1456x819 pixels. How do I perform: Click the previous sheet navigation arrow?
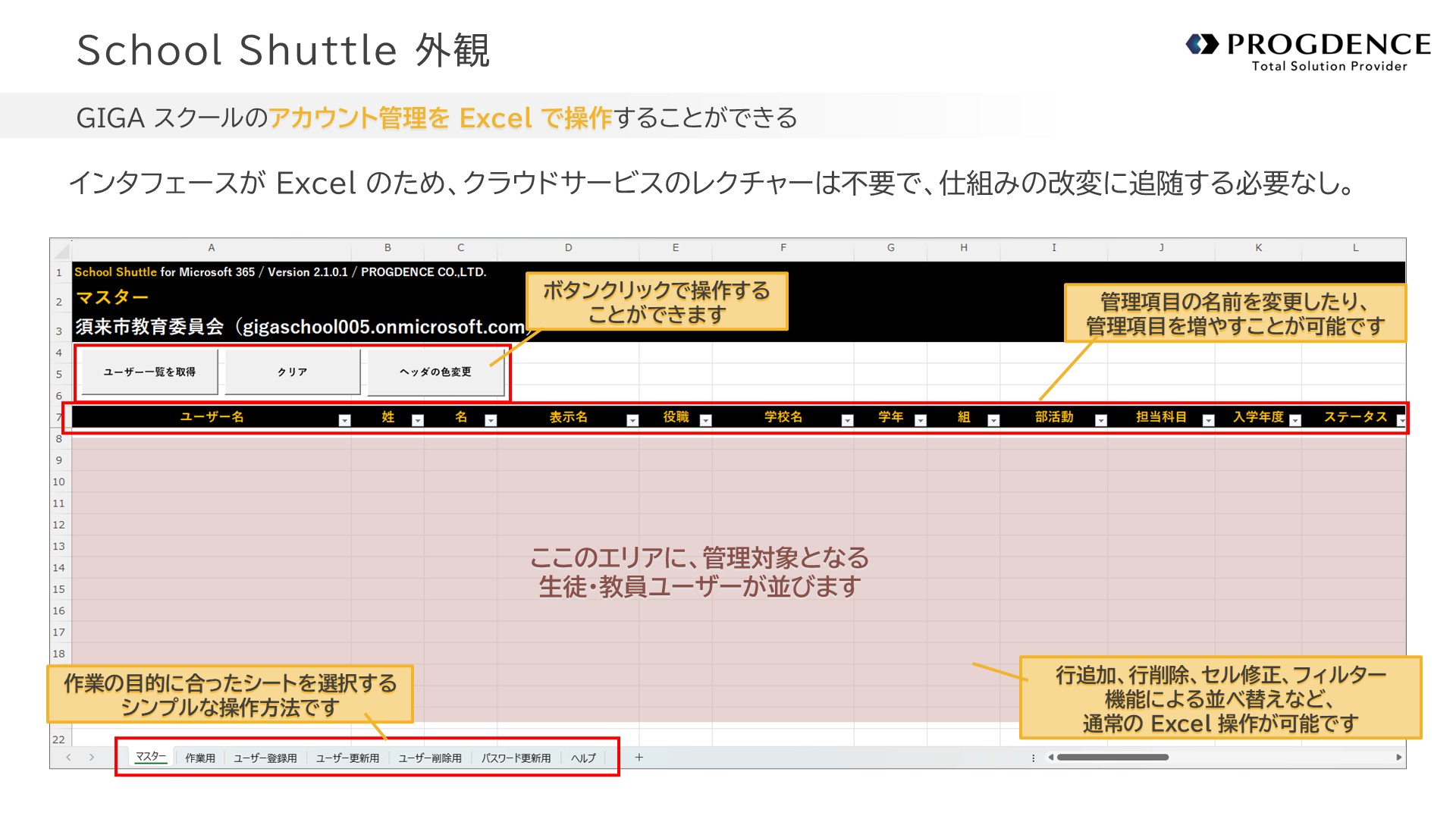tap(68, 757)
